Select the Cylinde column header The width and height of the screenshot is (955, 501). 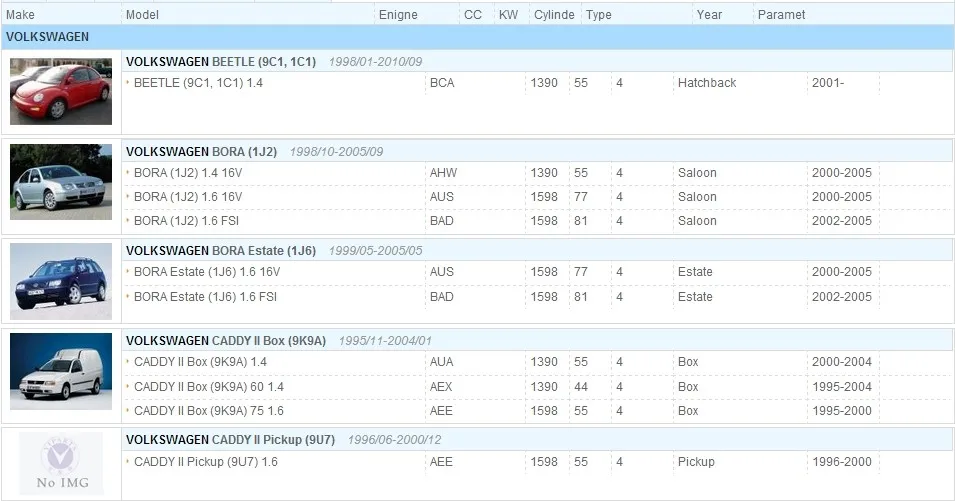tap(554, 15)
